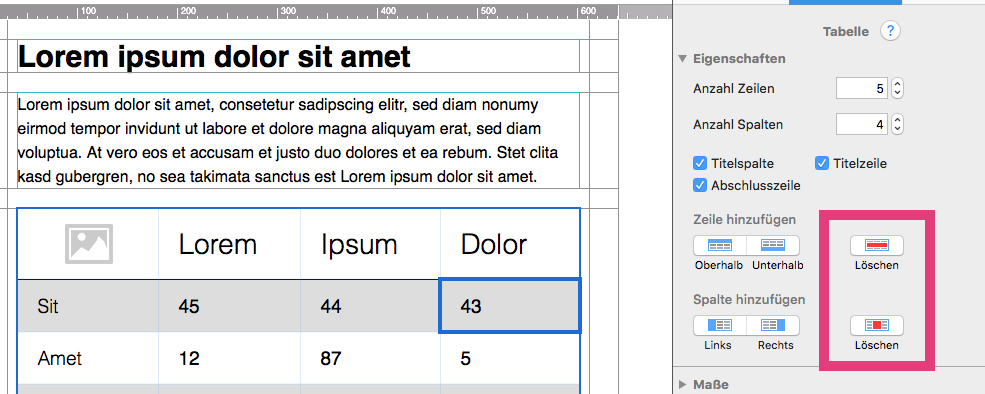Select the Ipsum header cell
The image size is (985, 394).
click(x=371, y=244)
